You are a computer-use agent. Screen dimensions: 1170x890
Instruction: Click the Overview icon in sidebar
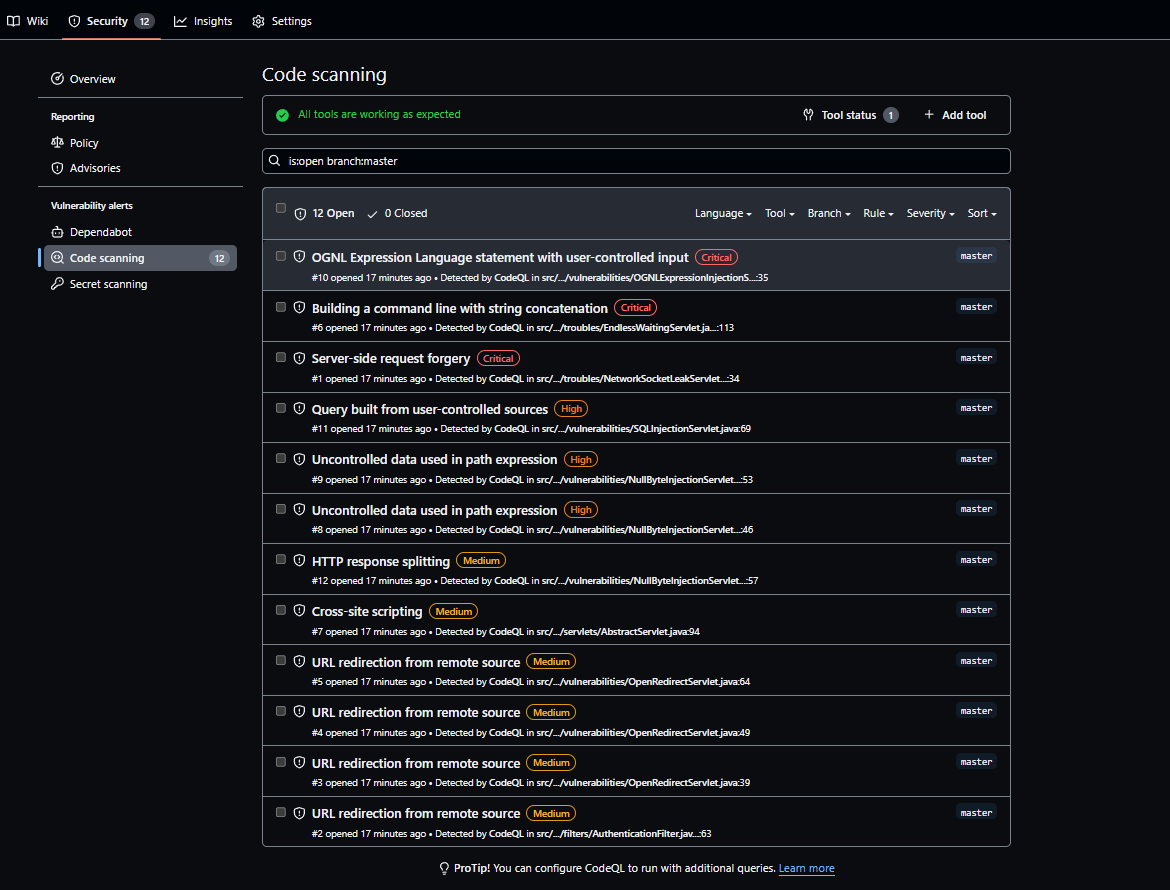pos(58,79)
